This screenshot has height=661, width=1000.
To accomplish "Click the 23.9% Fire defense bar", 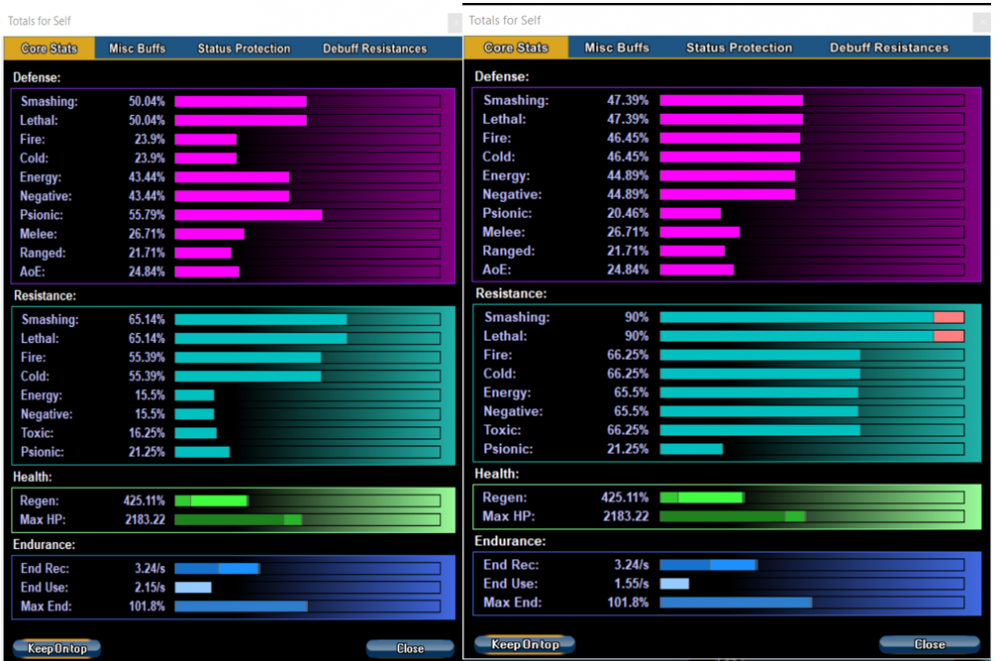I will (x=206, y=140).
